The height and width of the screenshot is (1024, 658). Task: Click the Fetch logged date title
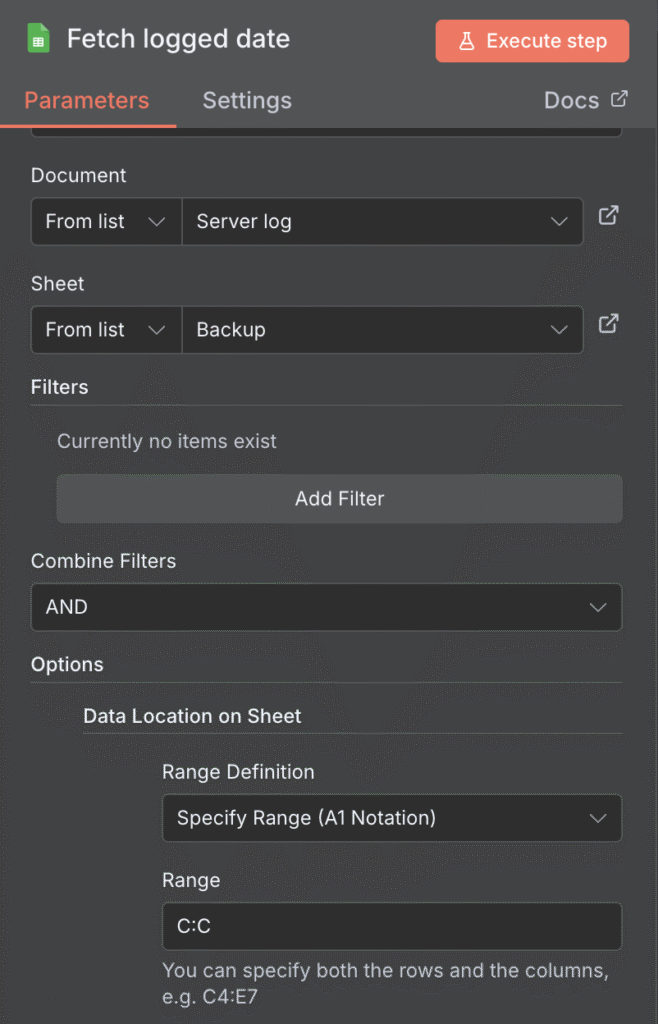[178, 39]
